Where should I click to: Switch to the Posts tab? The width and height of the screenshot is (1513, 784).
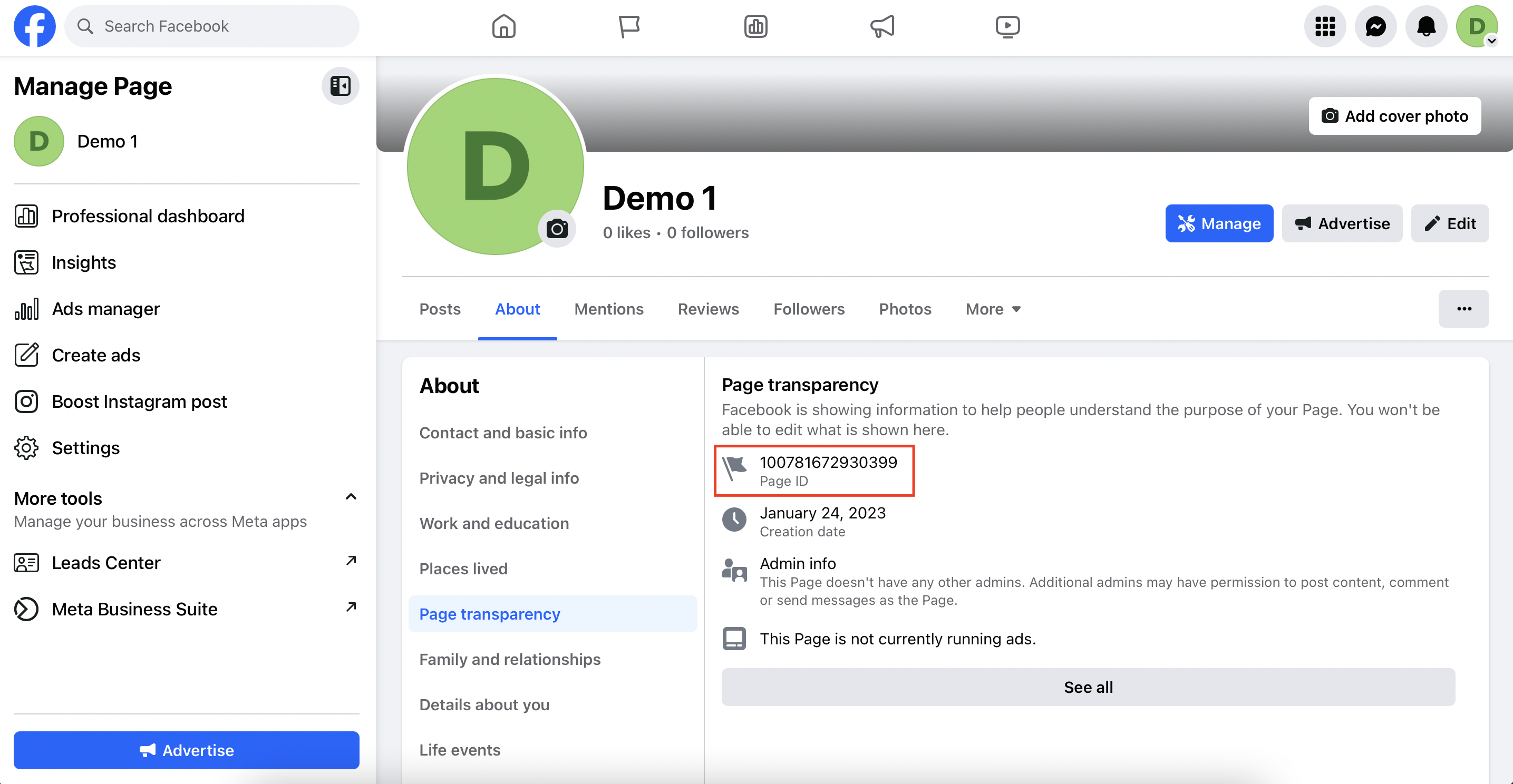440,309
